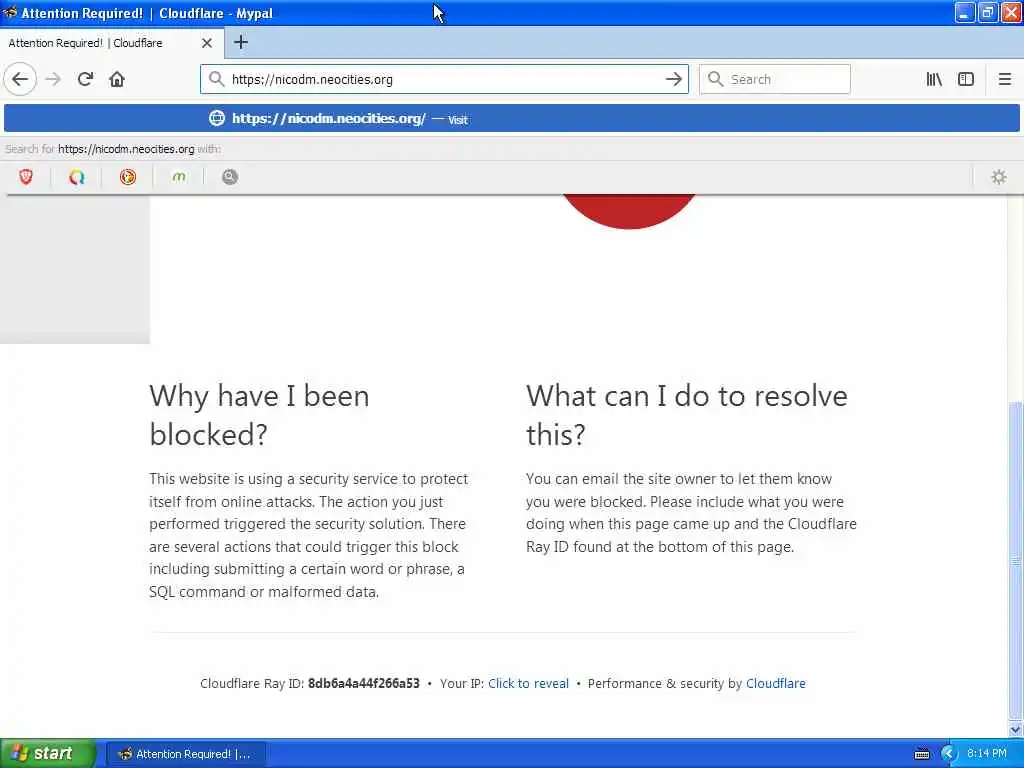
Task: Search with the gray magnifier search engine
Action: pos(229,177)
